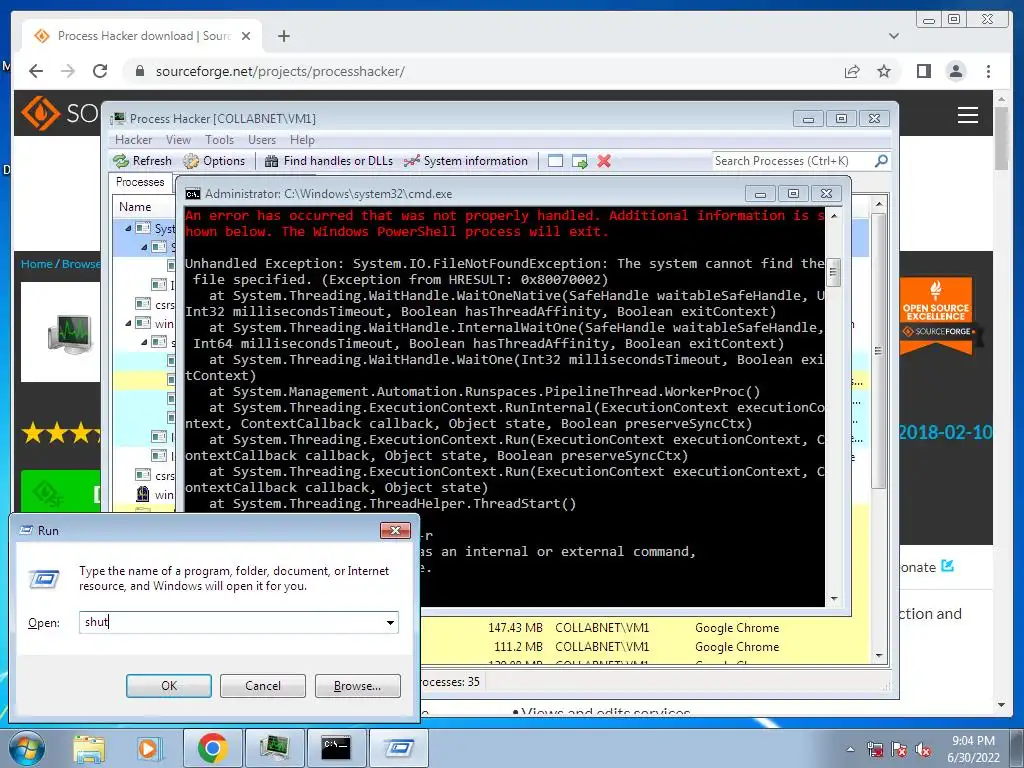Image resolution: width=1024 pixels, height=768 pixels.
Task: Click Find handles or DLLs
Action: (x=328, y=161)
